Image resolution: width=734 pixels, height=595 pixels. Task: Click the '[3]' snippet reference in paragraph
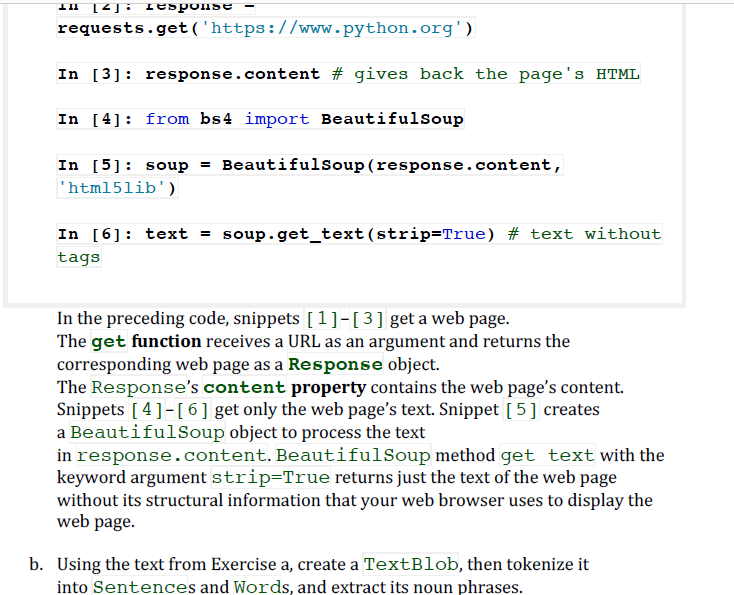pos(368,319)
